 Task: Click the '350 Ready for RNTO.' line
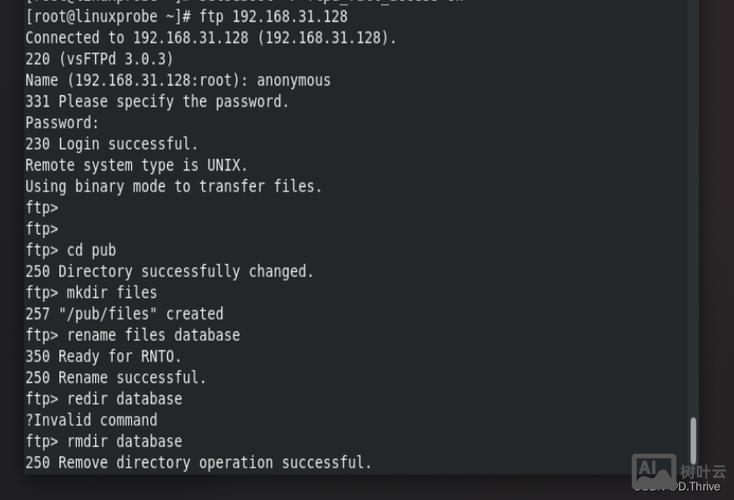point(103,356)
